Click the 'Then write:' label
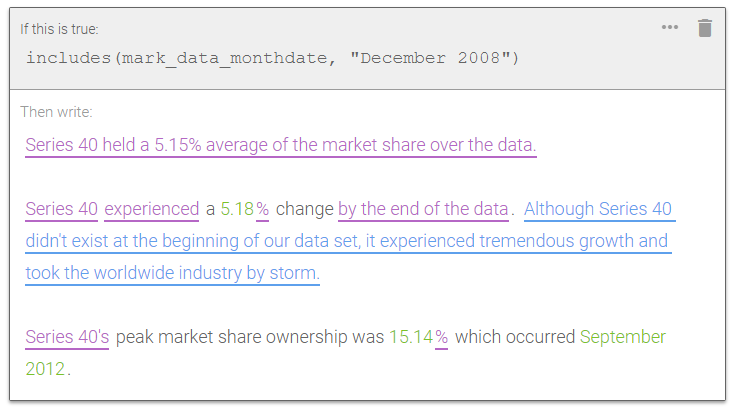 point(56,112)
